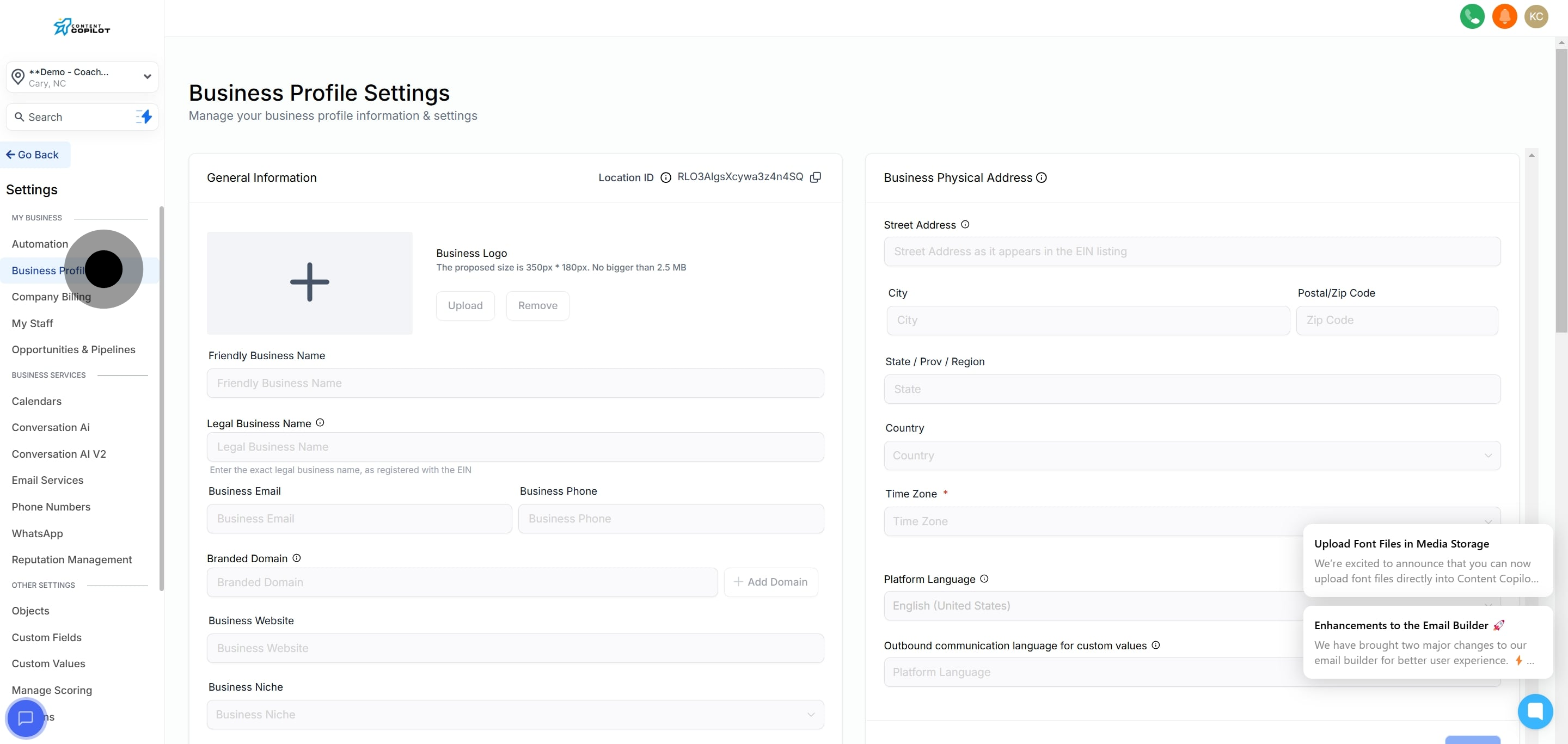Click info icon beside Business Physical Address

click(1042, 177)
